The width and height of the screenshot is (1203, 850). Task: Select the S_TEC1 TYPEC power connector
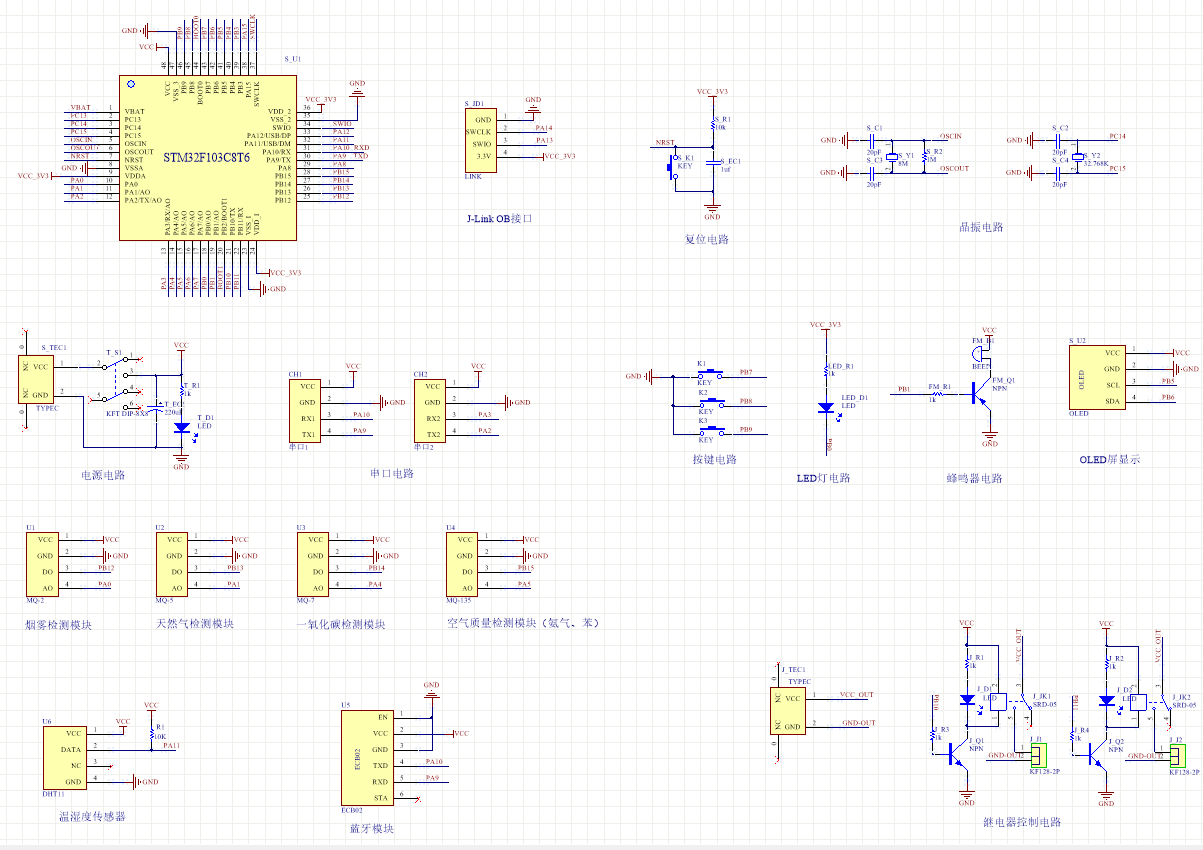[36, 379]
